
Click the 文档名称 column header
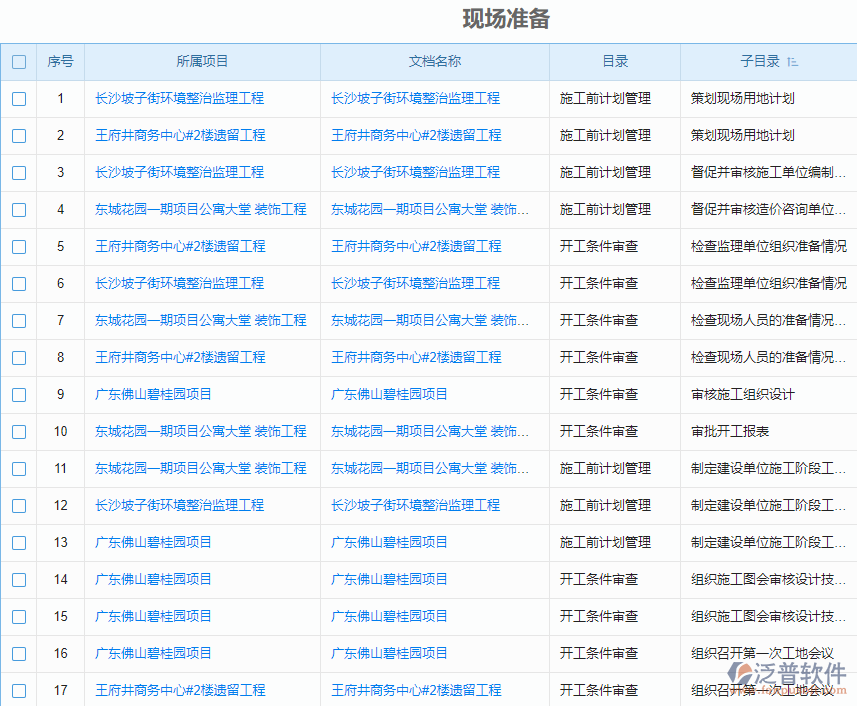[433, 61]
